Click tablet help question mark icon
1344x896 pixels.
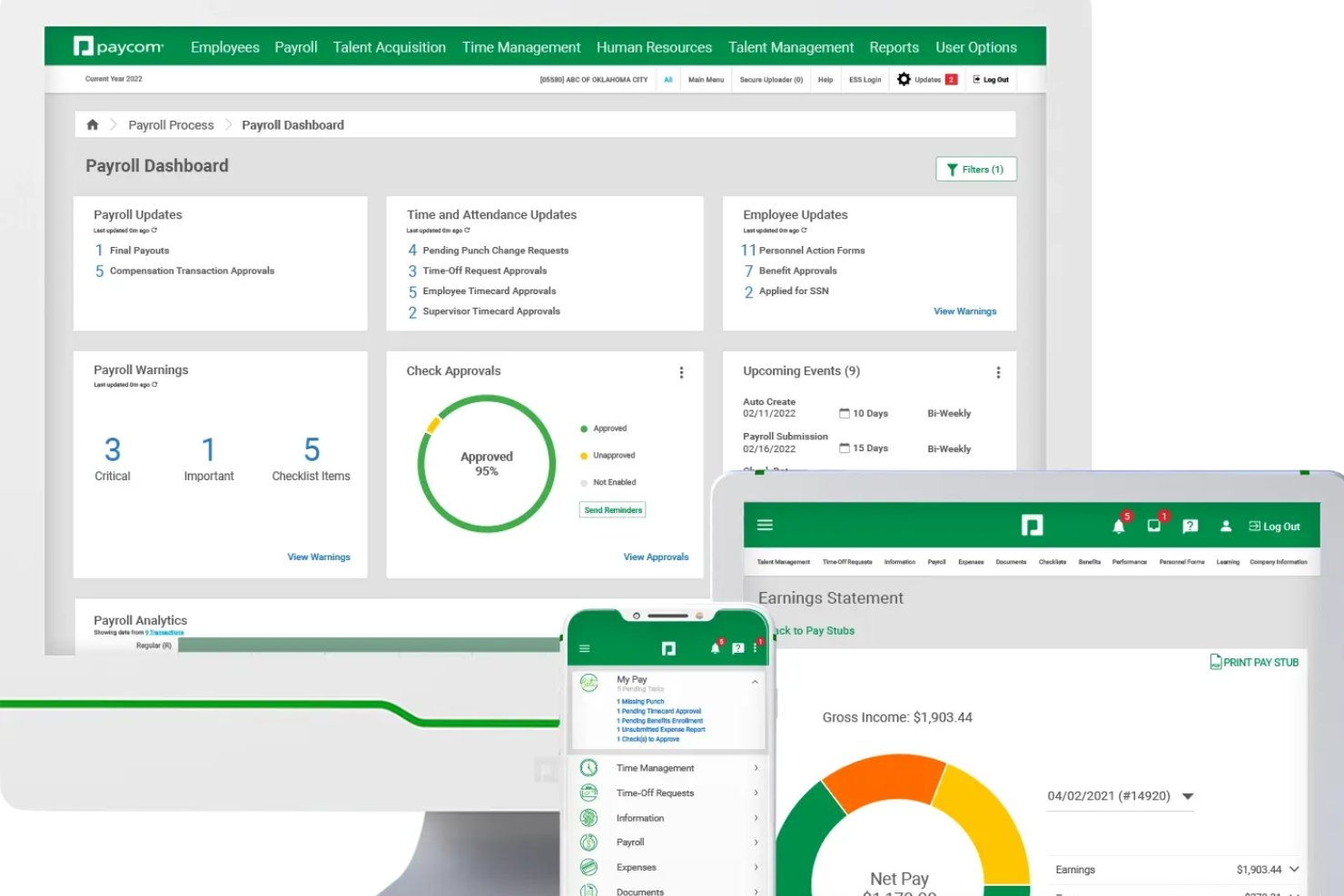coord(1190,526)
